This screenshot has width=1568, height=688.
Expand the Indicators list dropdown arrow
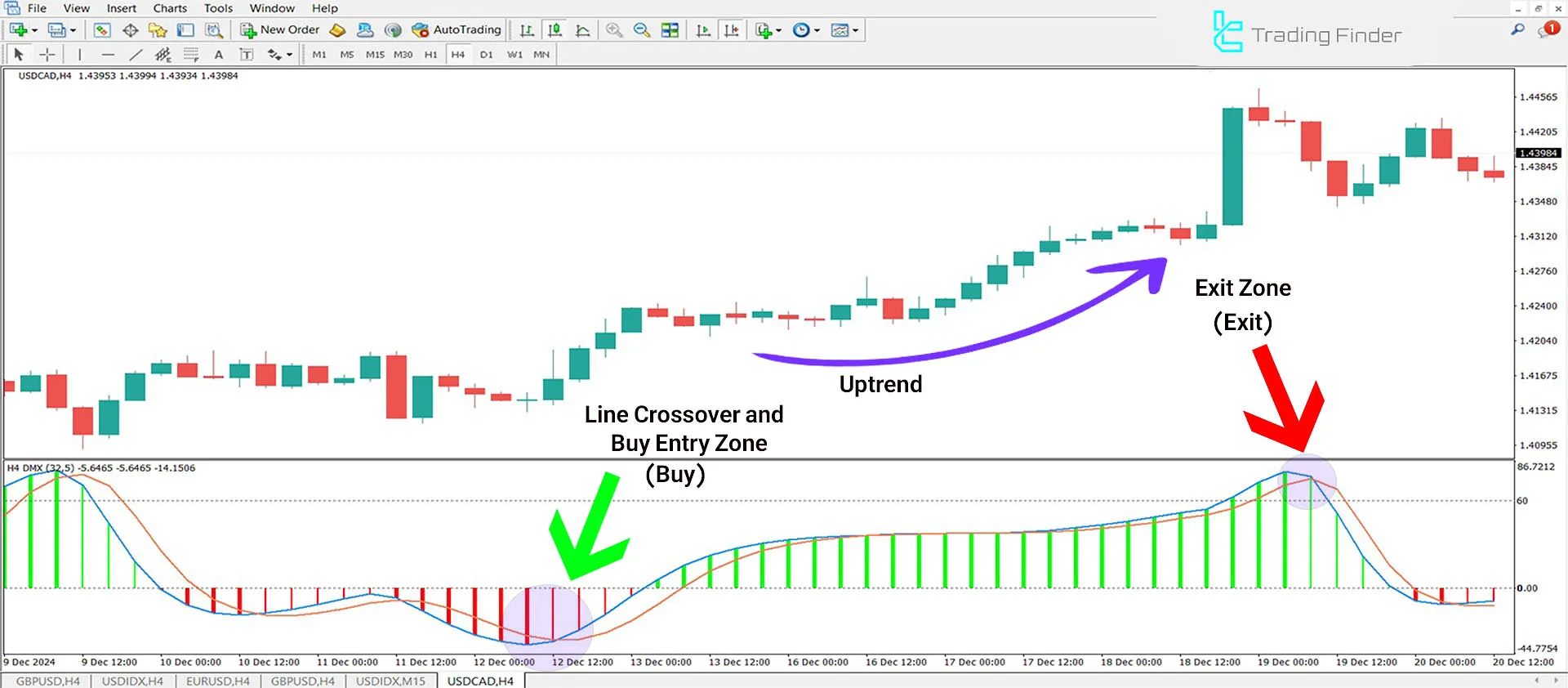click(x=778, y=31)
